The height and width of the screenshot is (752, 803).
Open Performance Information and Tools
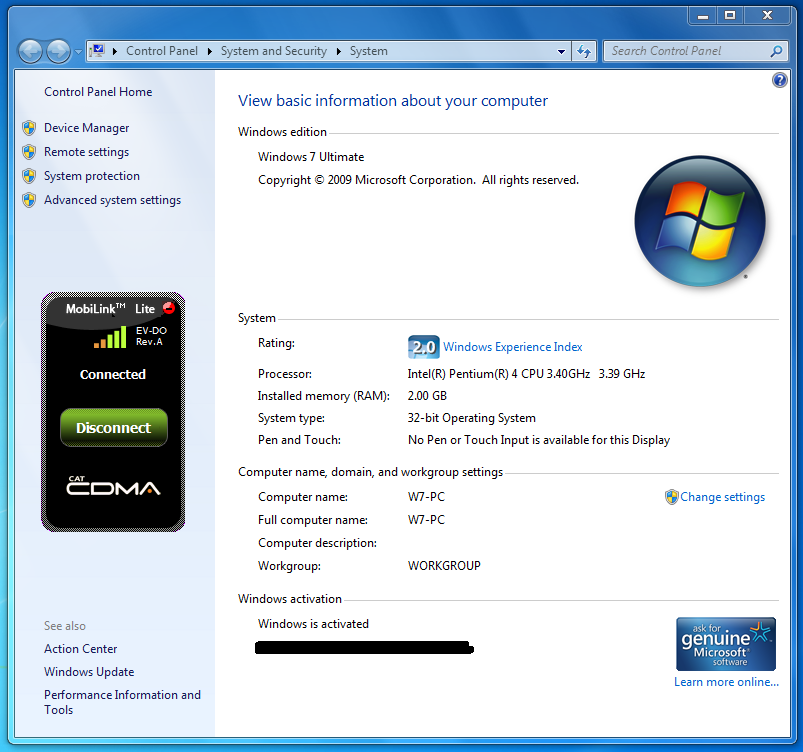click(122, 702)
